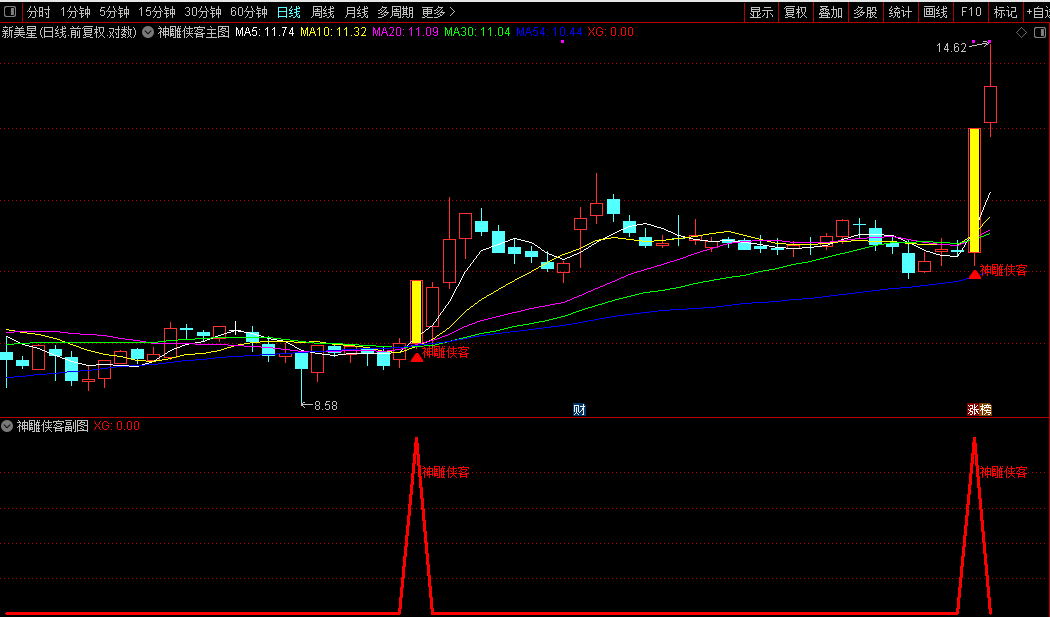Click the MA30: 11.04 value
The image size is (1050, 617).
tap(477, 31)
